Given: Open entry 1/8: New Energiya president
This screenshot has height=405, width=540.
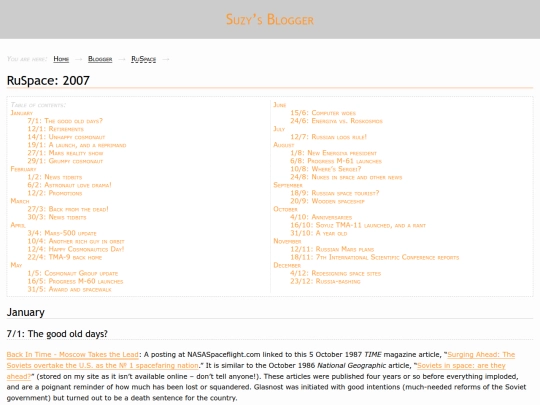Looking at the screenshot, I should pos(333,153).
